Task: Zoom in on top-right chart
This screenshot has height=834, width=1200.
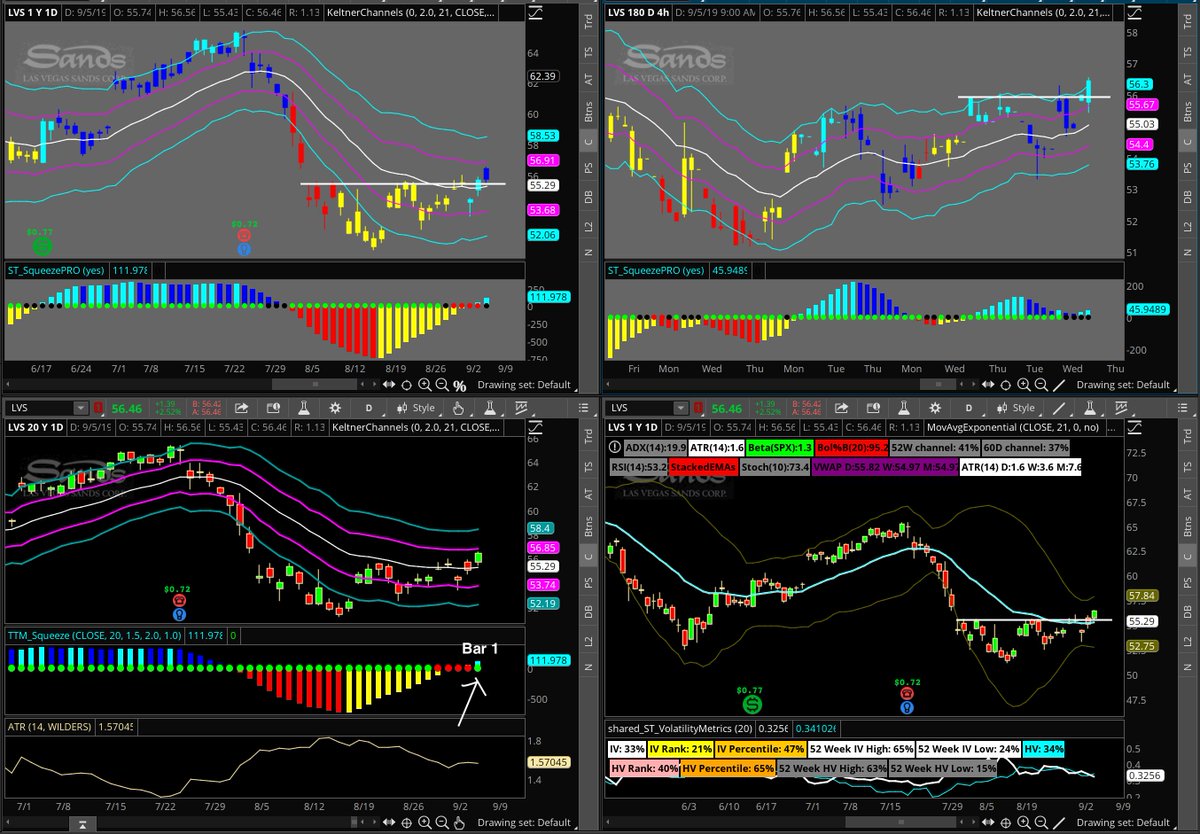Action: [1024, 384]
